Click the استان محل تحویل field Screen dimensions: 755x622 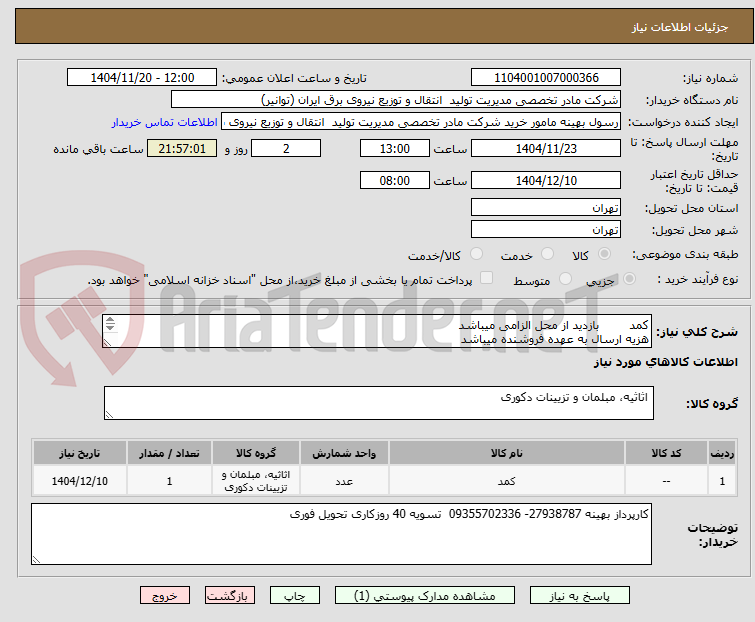[x=546, y=207]
